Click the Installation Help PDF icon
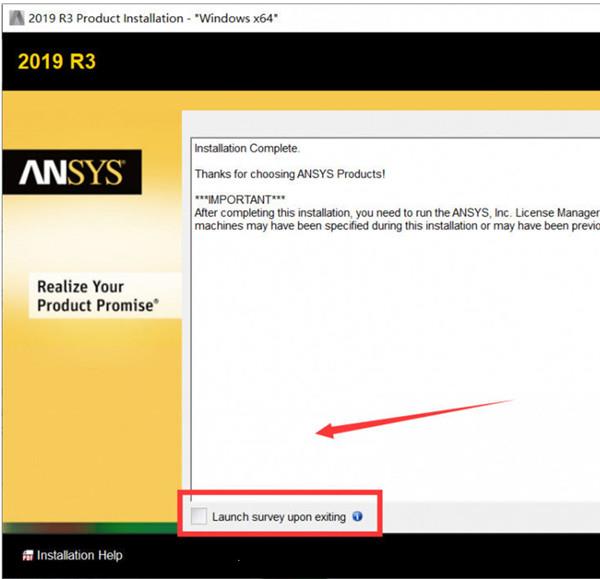Image resolution: width=600 pixels, height=579 pixels. pos(28,555)
